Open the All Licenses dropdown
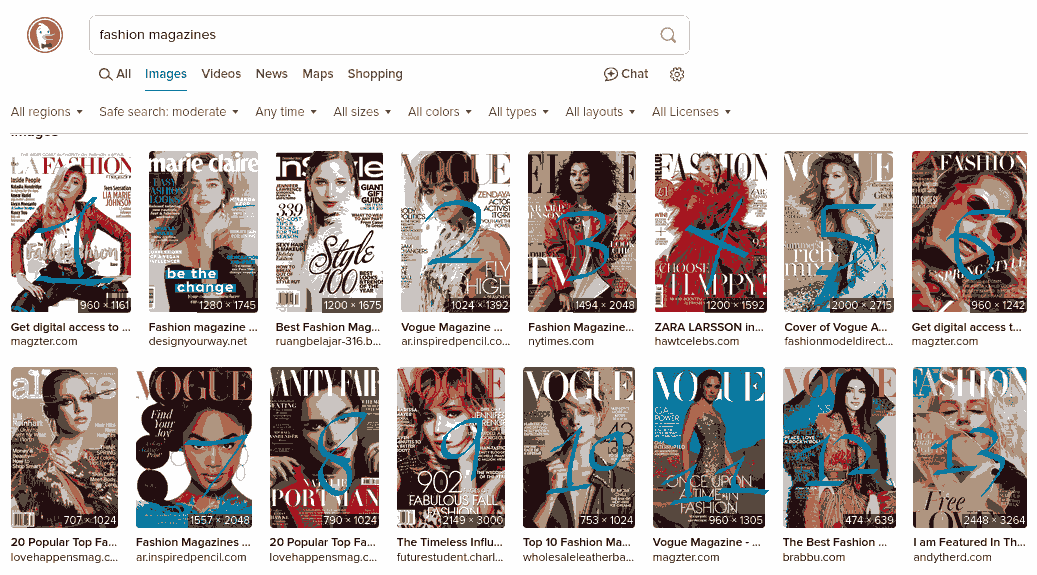 point(691,112)
